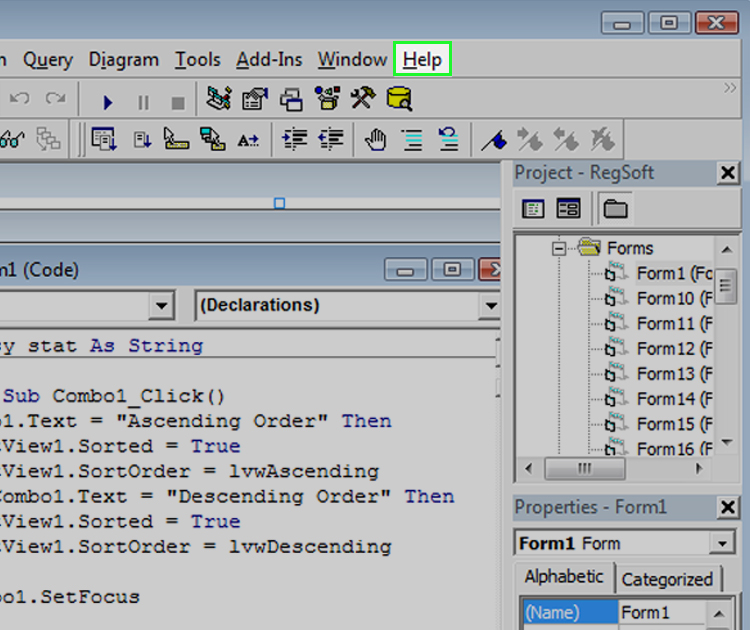The height and width of the screenshot is (630, 750).
Task: Open the Help menu
Action: (x=422, y=59)
